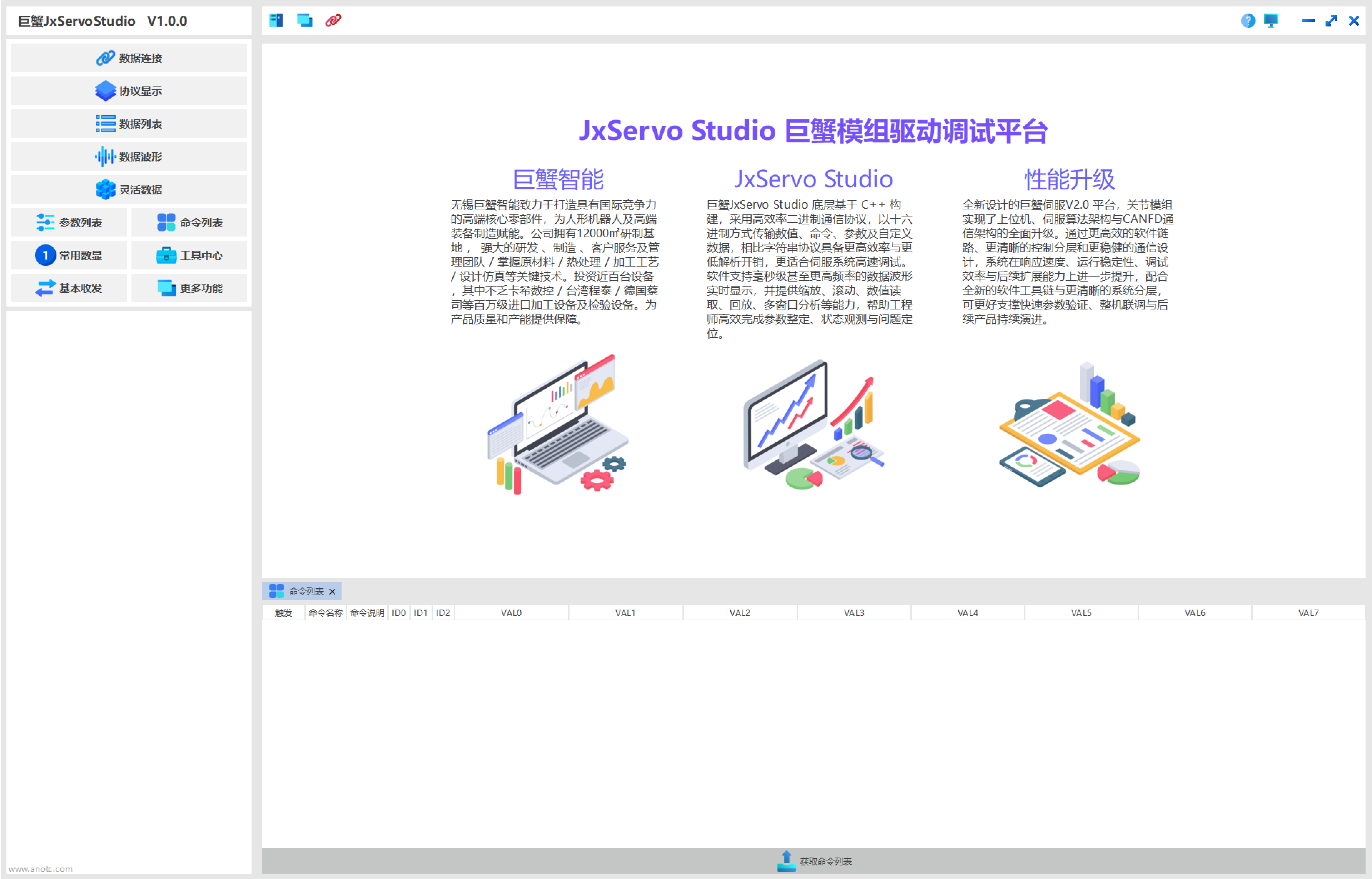Viewport: 1372px width, 879px height.
Task: Select the 数据波形 waveform view
Action: 128,157
